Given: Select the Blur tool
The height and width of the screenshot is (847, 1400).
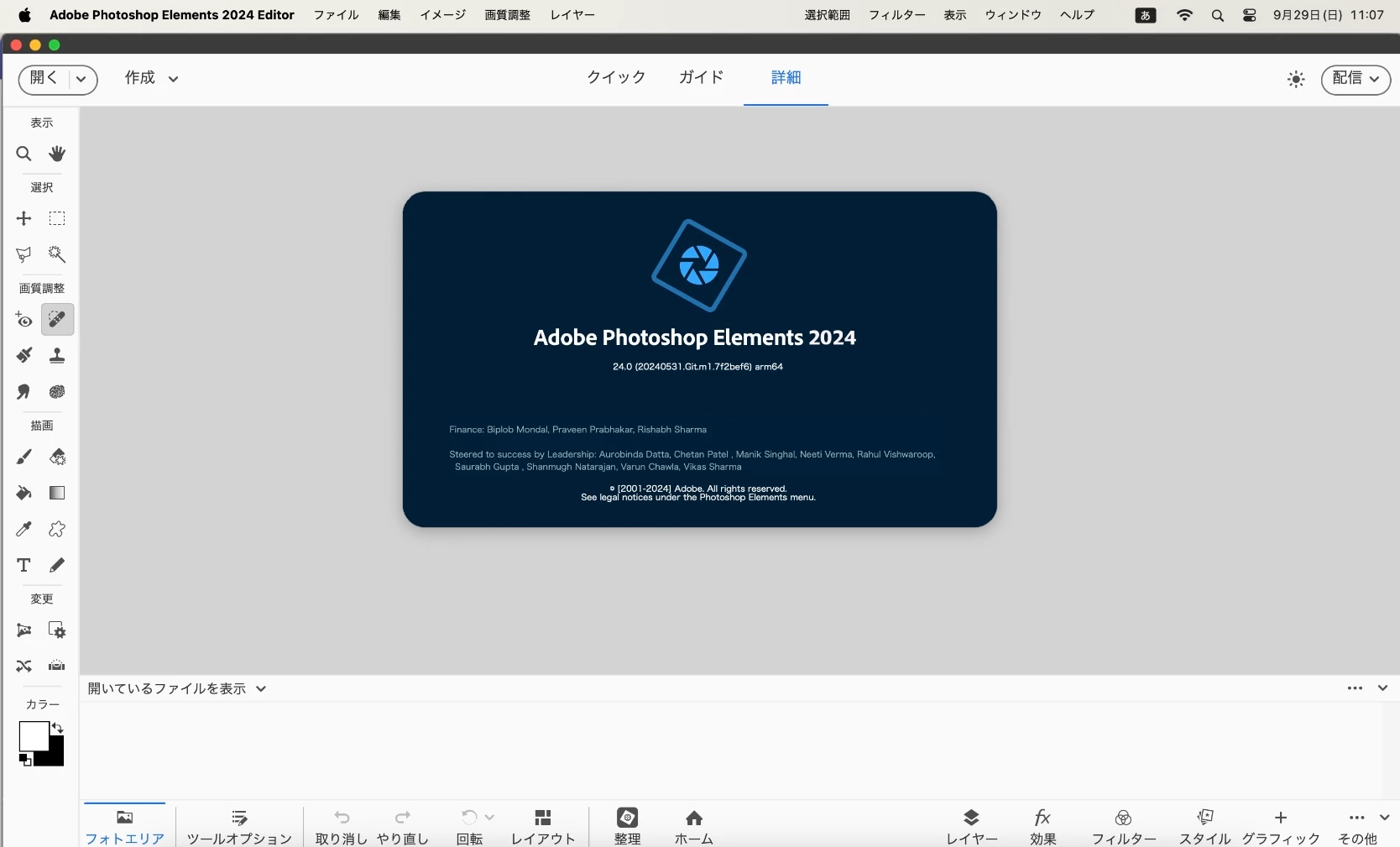Looking at the screenshot, I should click(24, 392).
